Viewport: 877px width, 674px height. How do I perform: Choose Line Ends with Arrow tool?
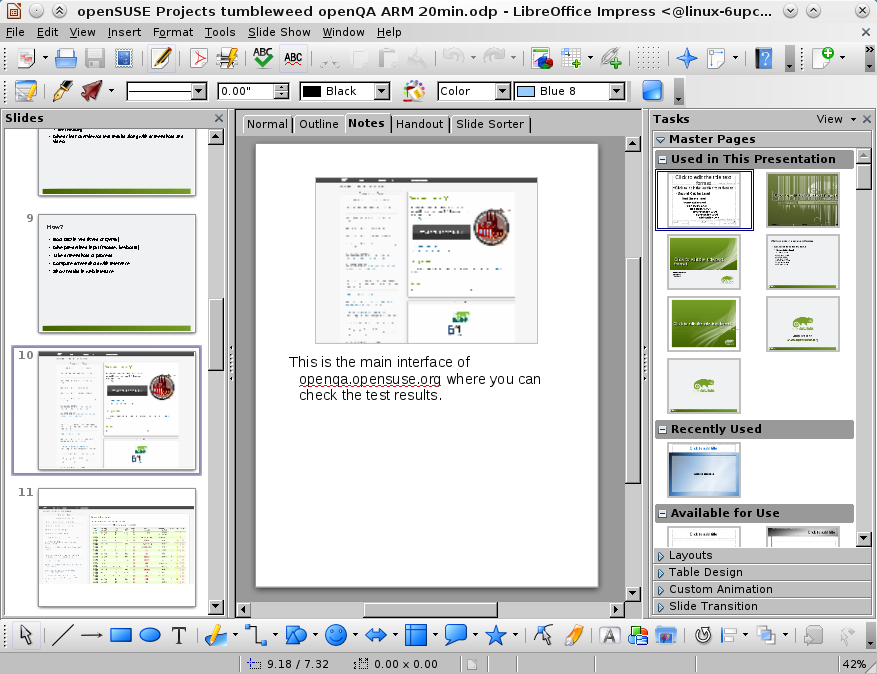click(92, 635)
